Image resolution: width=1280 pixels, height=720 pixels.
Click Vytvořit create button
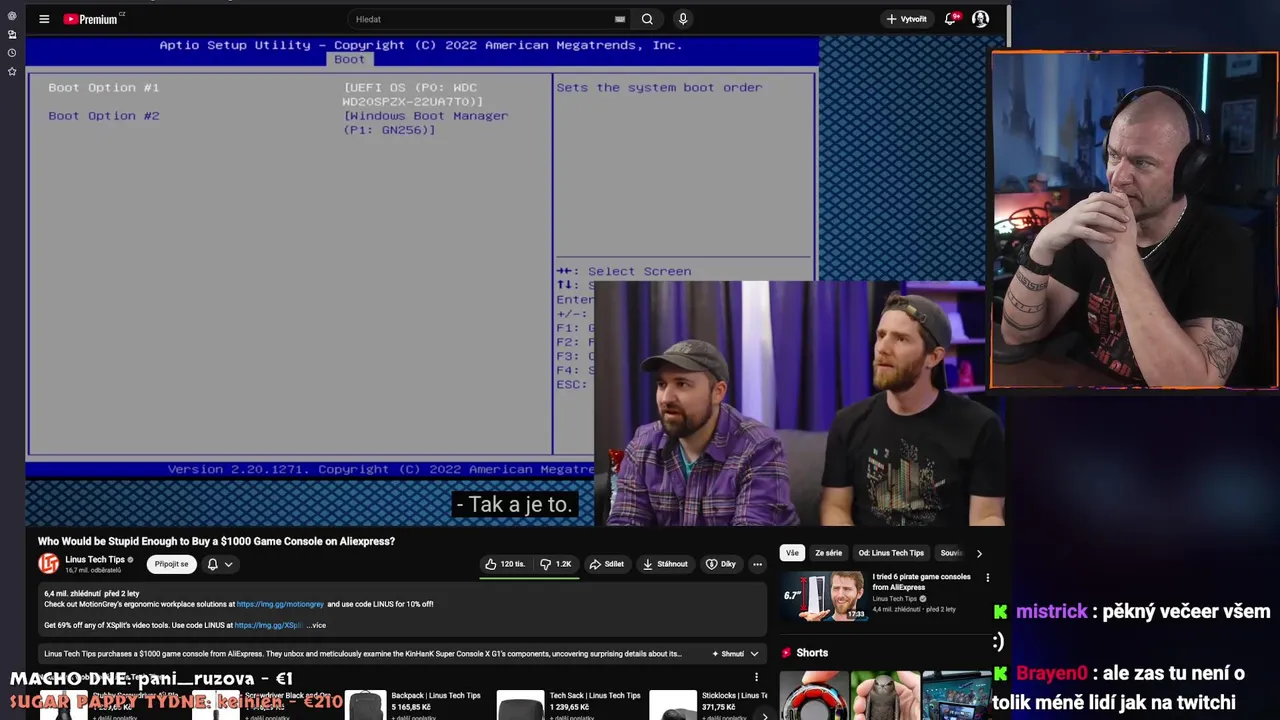point(906,19)
